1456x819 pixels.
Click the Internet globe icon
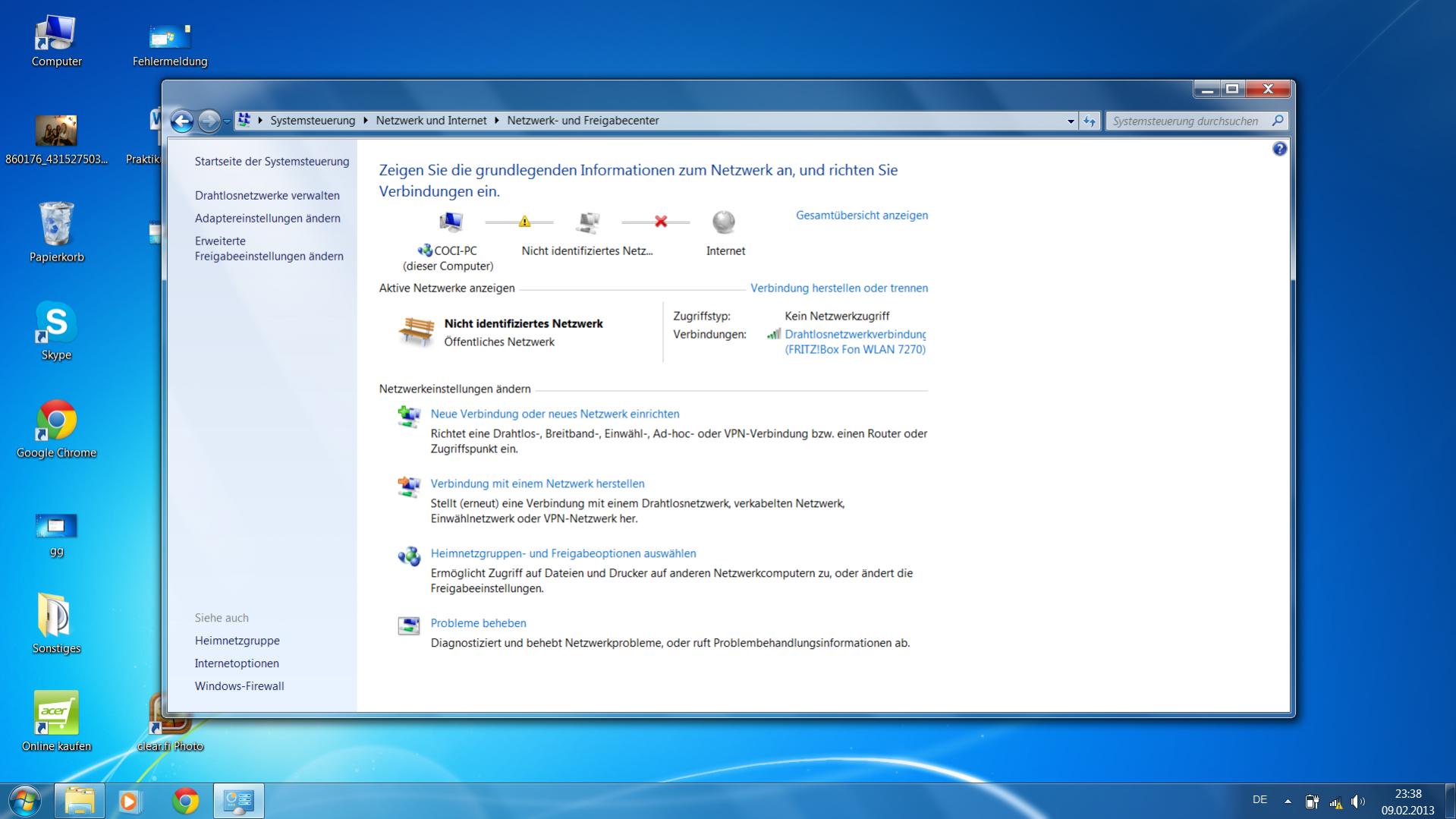724,222
